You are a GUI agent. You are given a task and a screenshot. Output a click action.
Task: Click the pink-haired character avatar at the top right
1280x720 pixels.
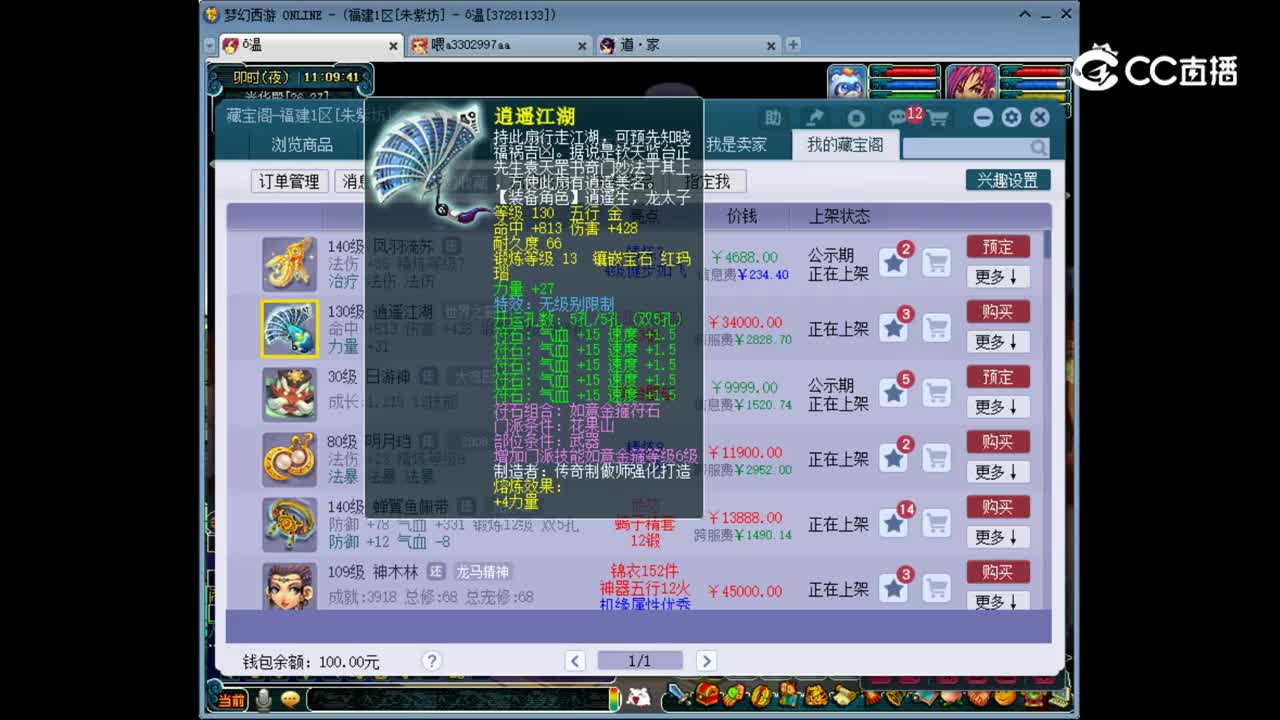(x=971, y=82)
